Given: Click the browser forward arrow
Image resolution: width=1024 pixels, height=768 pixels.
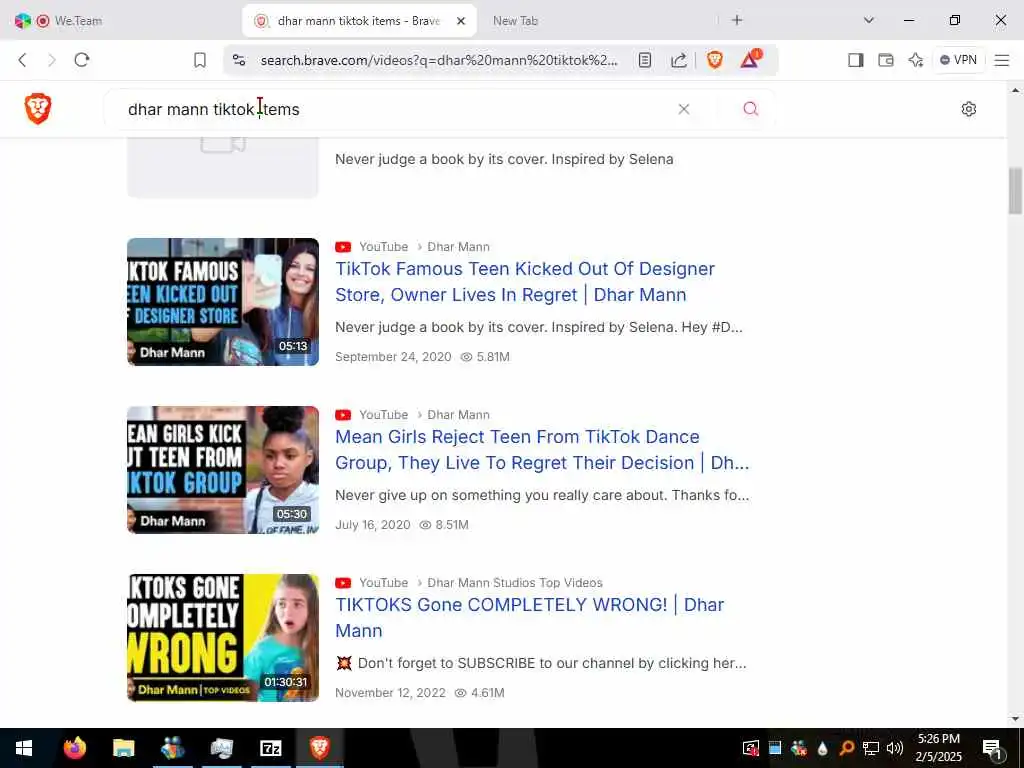Looking at the screenshot, I should [52, 60].
